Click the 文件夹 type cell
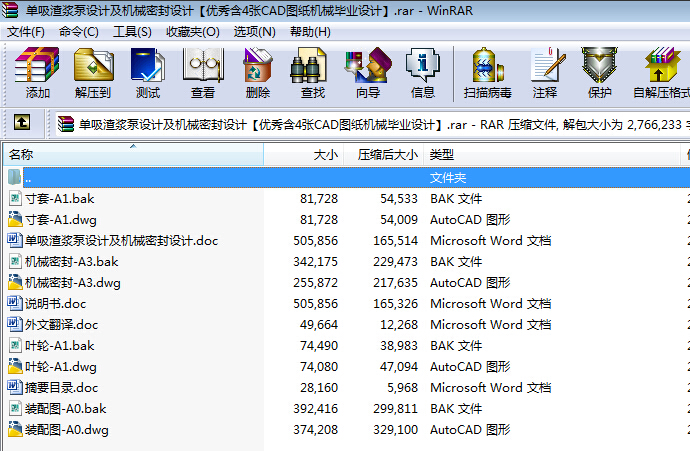This screenshot has width=690, height=451. pos(448,178)
